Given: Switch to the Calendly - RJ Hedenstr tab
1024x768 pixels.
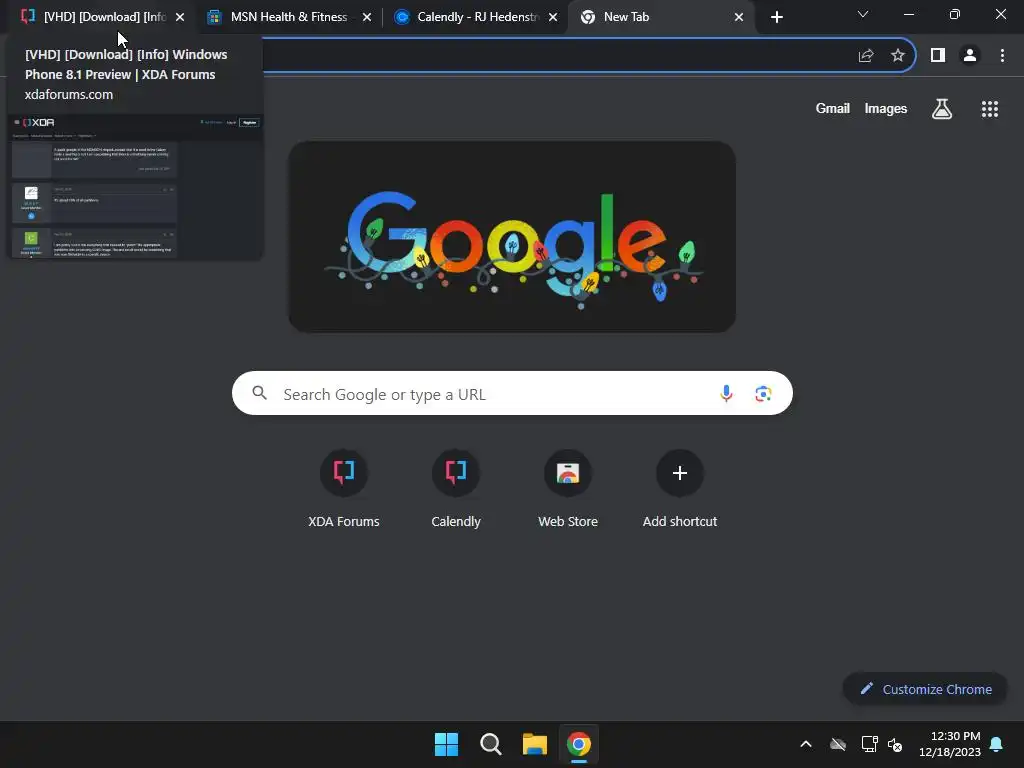Looking at the screenshot, I should tap(477, 17).
